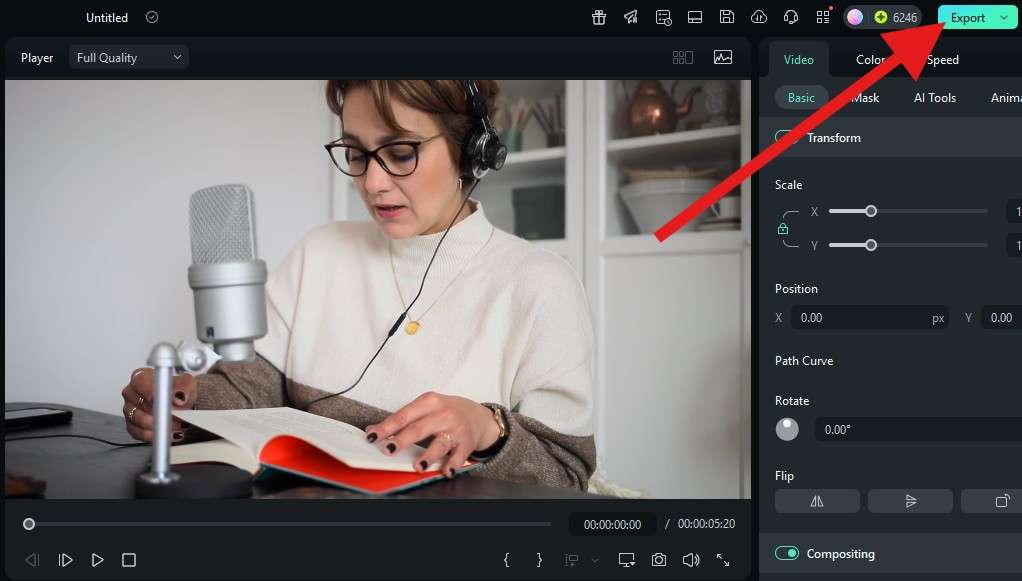Switch to the Video tab
Viewport: 1022px width, 581px height.
[x=798, y=59]
